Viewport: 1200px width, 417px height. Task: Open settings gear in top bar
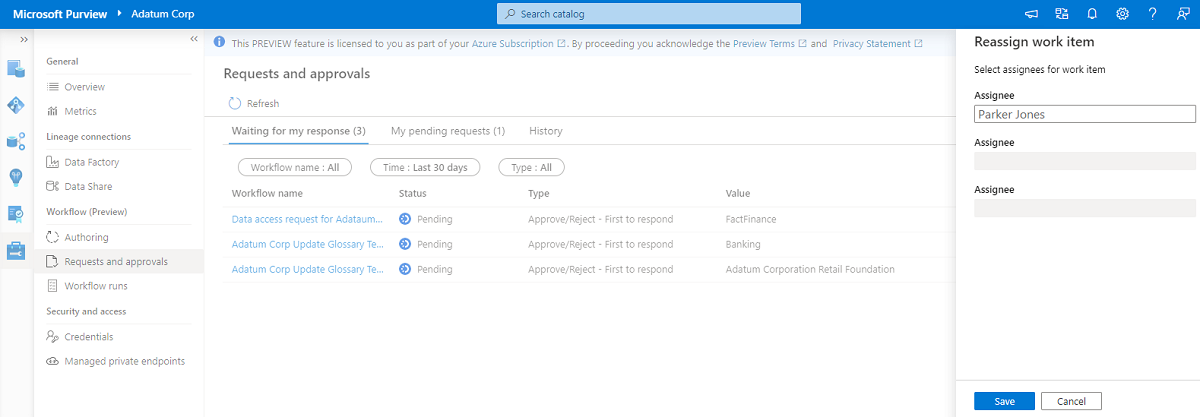pyautogui.click(x=1122, y=14)
